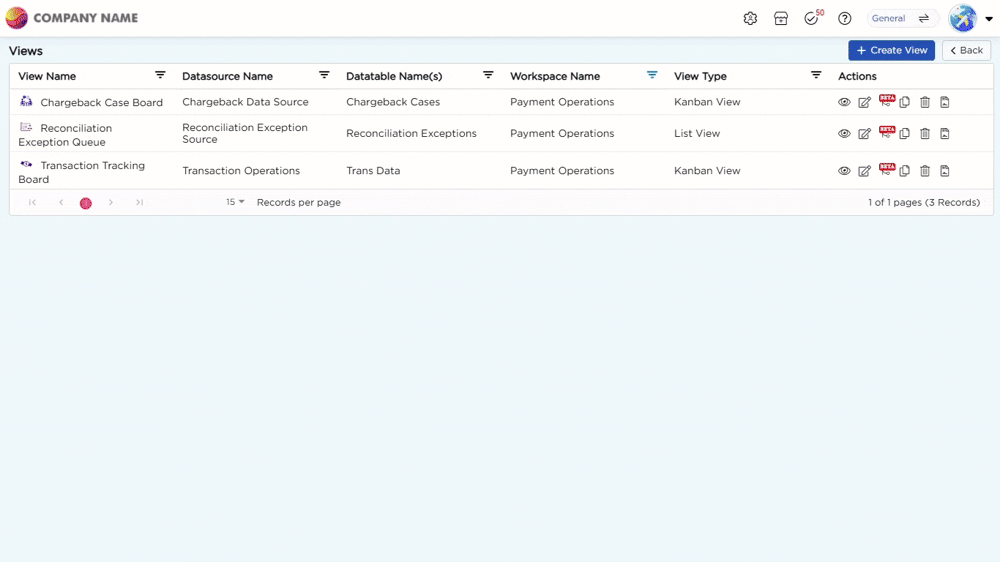Click 'Chargeback Cases' datatable cell
Screen dimensions: 1000x562
tap(393, 102)
